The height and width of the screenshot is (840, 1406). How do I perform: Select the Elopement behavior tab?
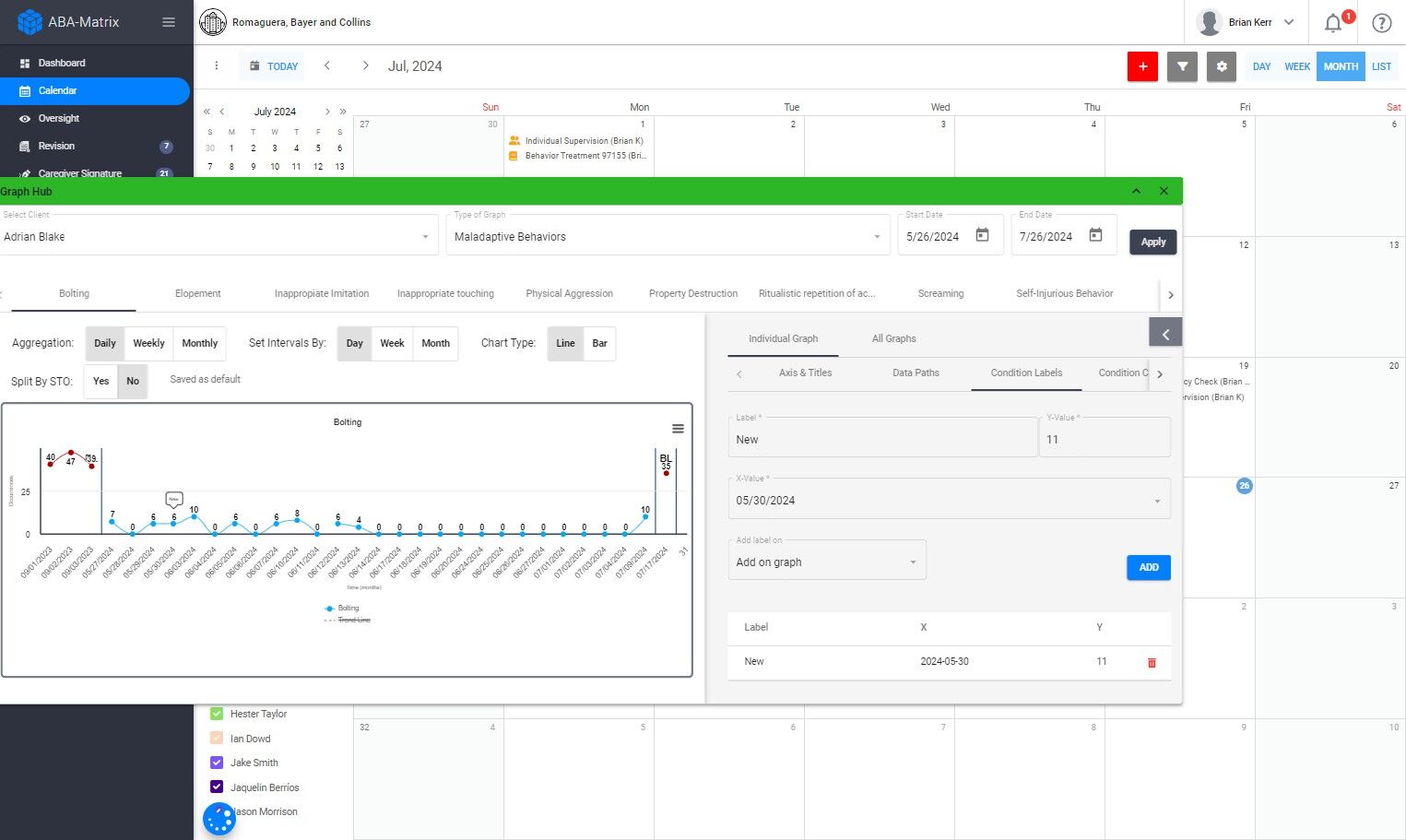coord(197,293)
